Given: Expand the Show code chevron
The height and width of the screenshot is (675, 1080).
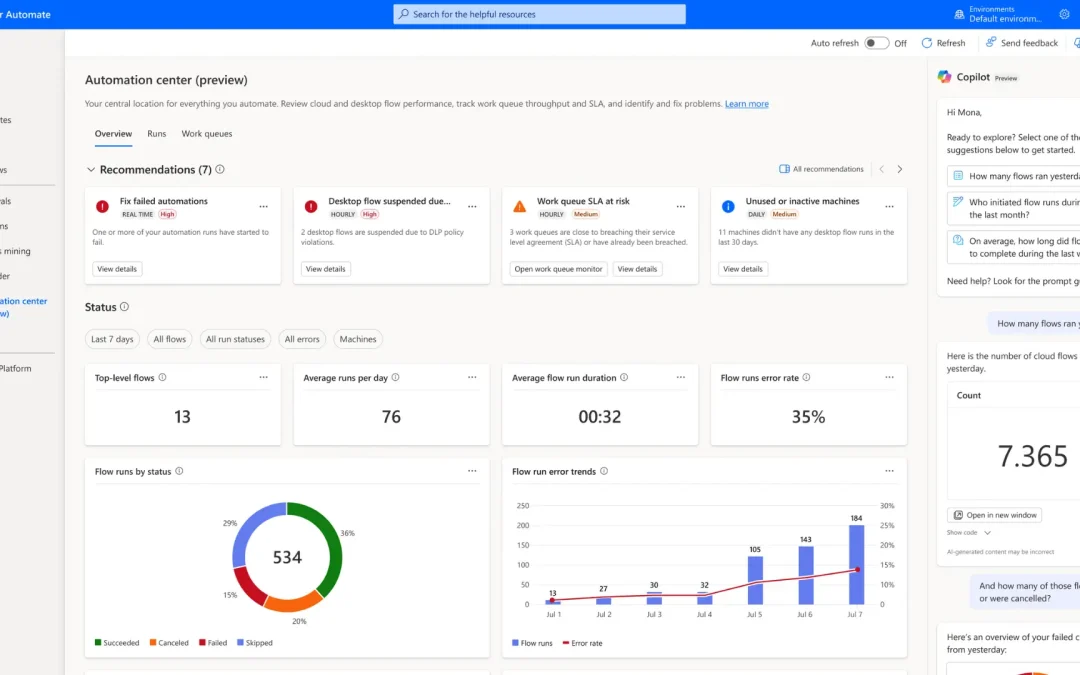Looking at the screenshot, I should (987, 532).
